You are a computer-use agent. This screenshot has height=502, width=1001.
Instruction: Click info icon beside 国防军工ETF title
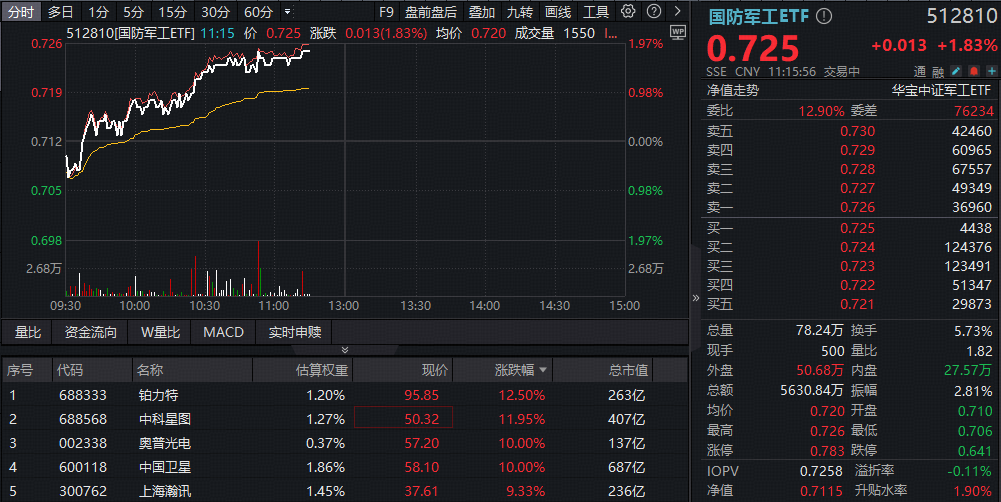[824, 17]
